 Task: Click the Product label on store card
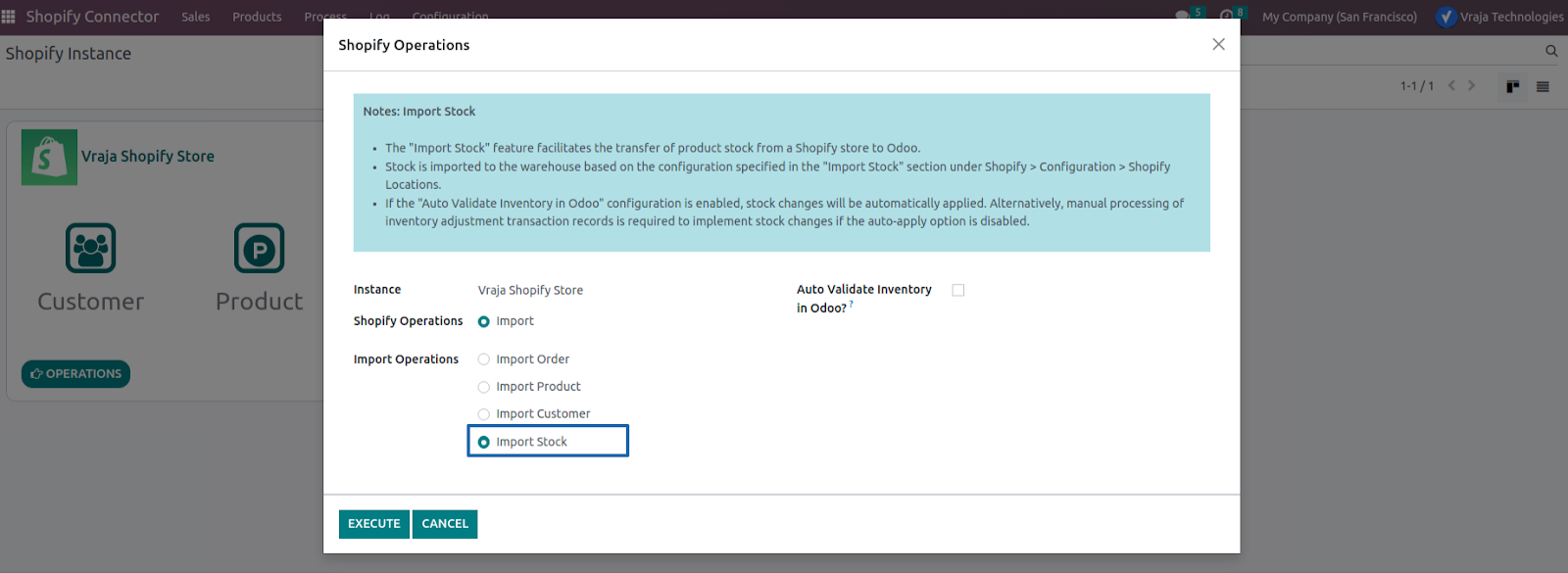click(260, 302)
